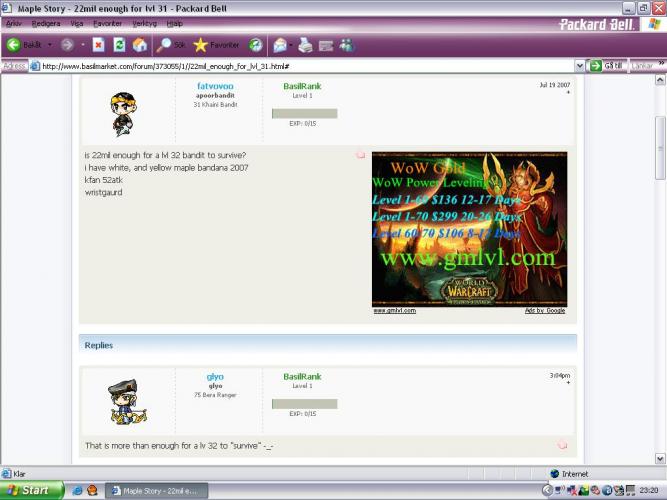Open the Forward button history dropdown arrow
667x500 pixels.
pyautogui.click(x=83, y=45)
